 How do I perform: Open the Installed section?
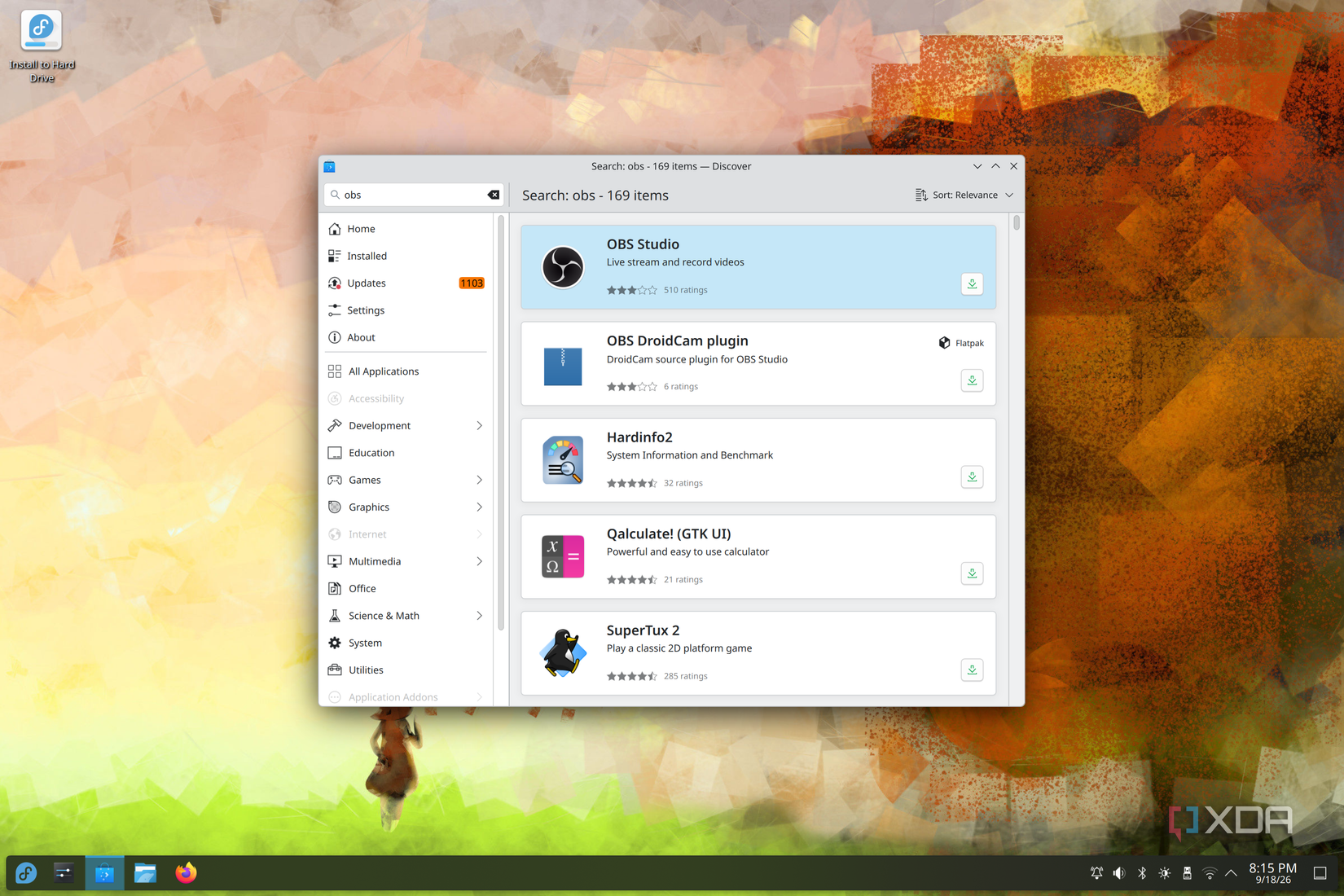click(x=407, y=256)
